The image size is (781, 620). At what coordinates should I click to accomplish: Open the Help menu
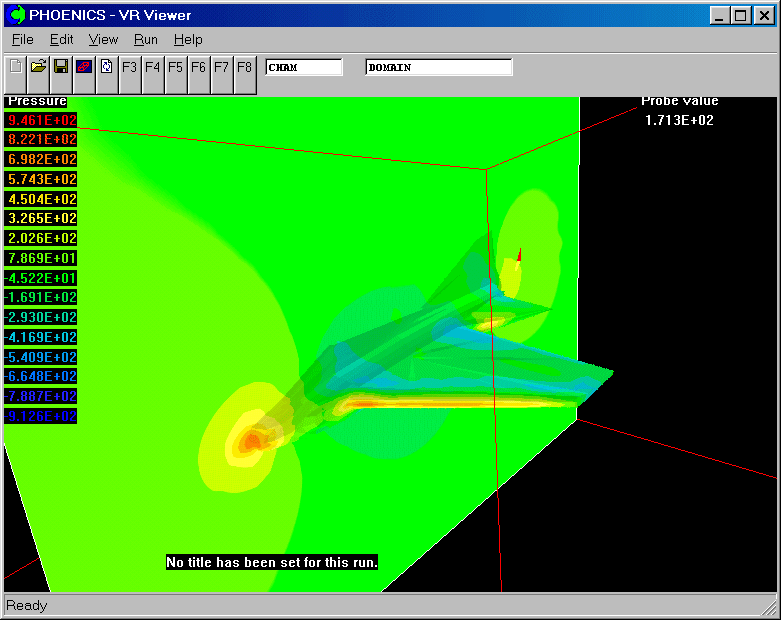188,39
